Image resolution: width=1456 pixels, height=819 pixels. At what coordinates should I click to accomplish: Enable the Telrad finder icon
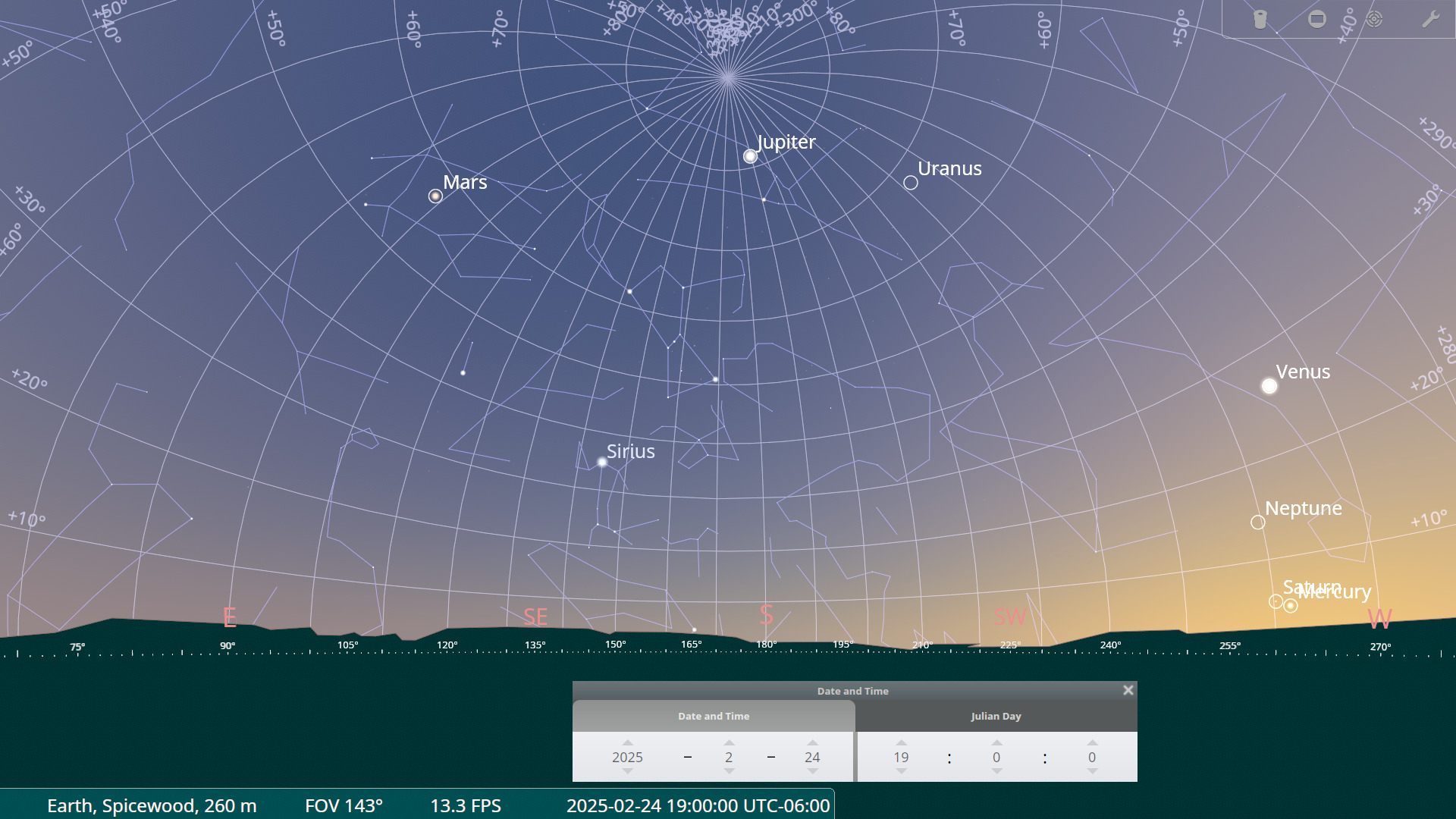[x=1374, y=19]
